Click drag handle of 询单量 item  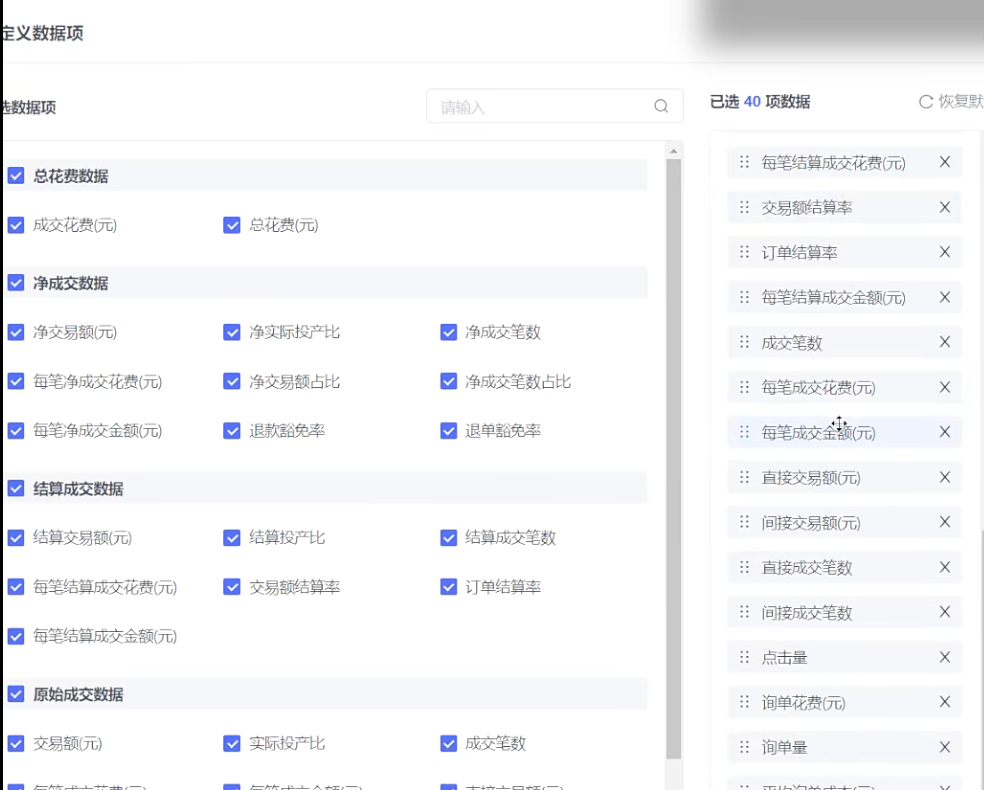click(x=744, y=747)
